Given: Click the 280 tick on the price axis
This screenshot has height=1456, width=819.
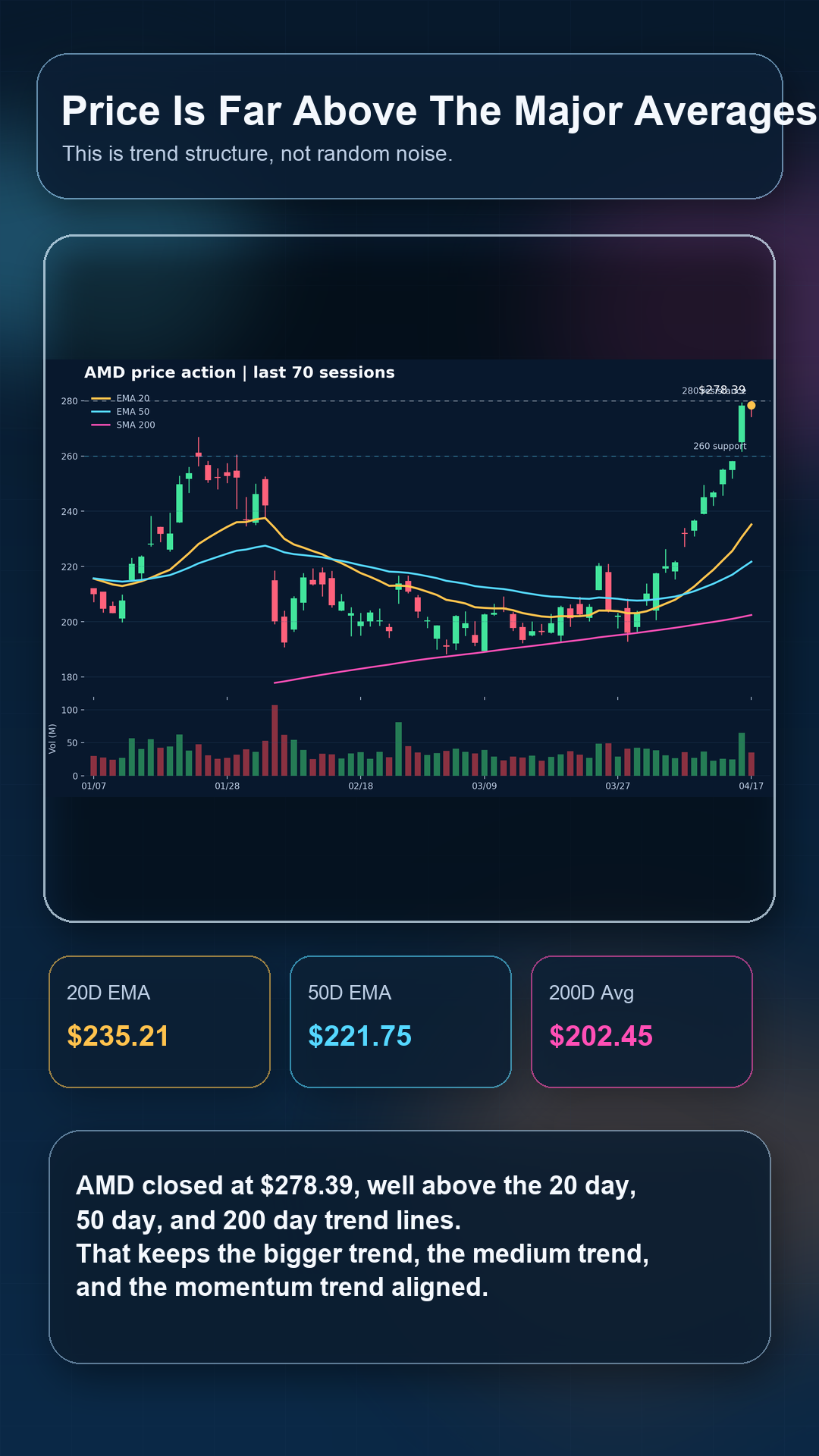Looking at the screenshot, I should coord(69,401).
